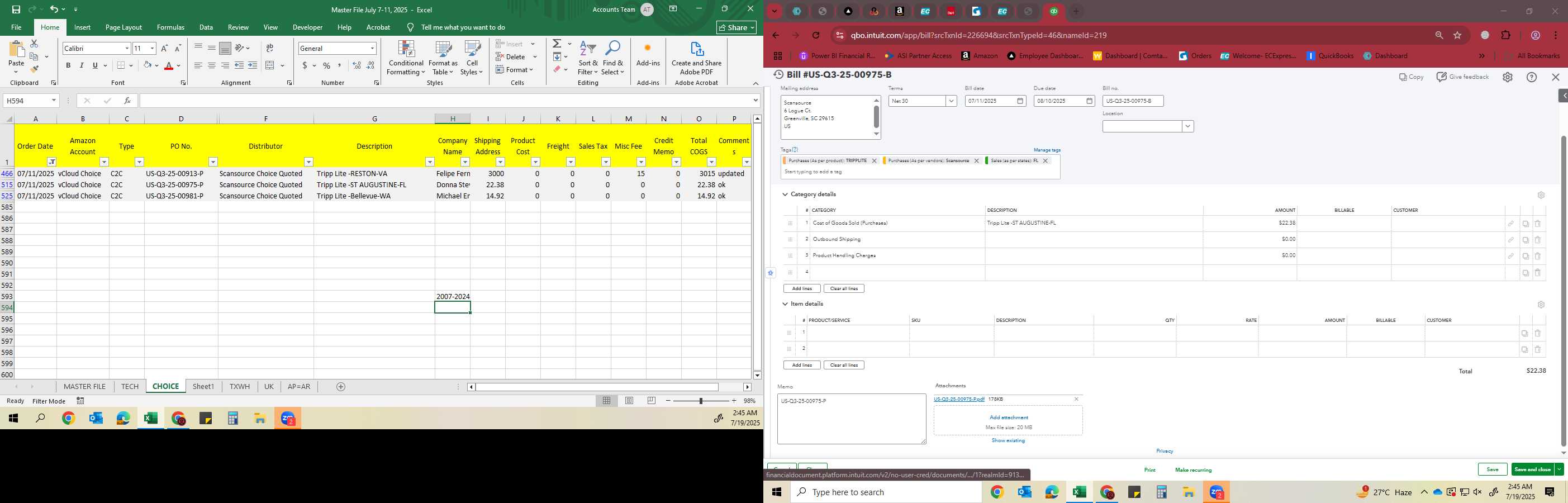Collapse the Category details section

(785, 194)
